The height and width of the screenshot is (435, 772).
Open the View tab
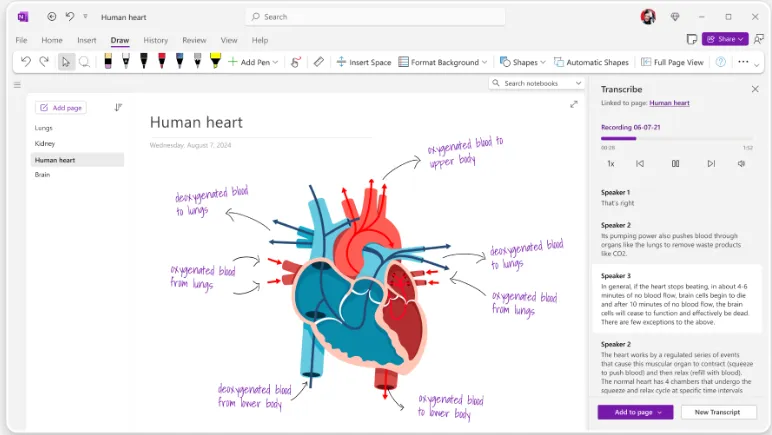tap(229, 40)
